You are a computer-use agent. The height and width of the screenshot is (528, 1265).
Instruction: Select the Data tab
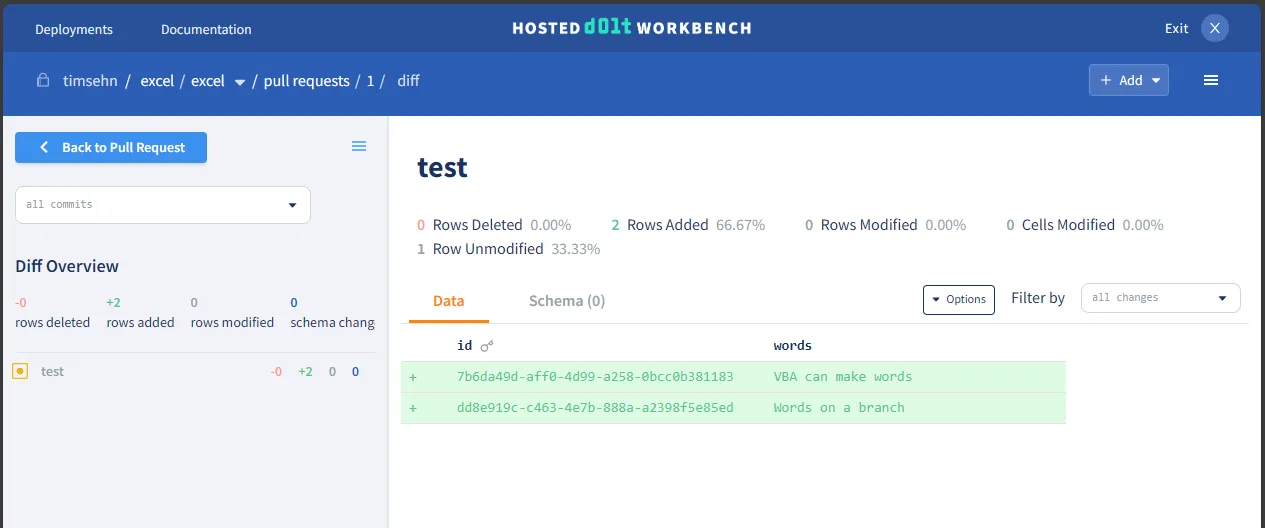[448, 301]
